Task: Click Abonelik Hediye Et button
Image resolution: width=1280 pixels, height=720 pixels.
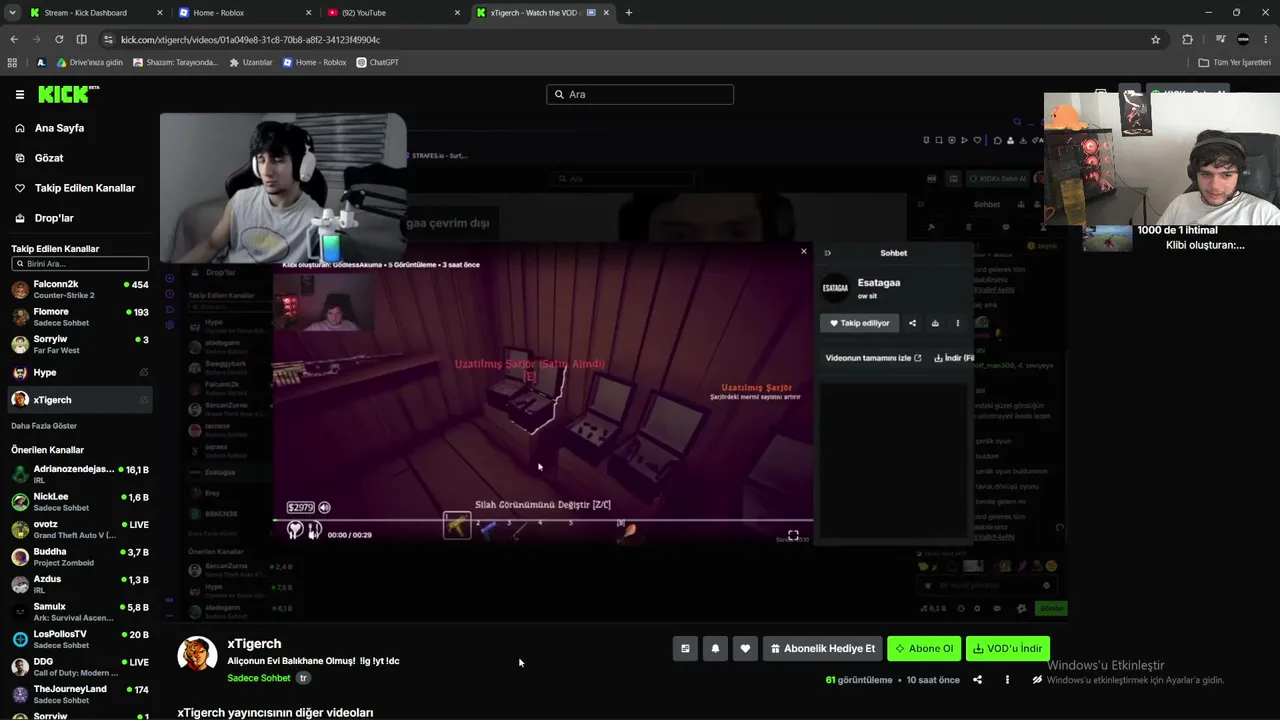Action: click(x=823, y=649)
